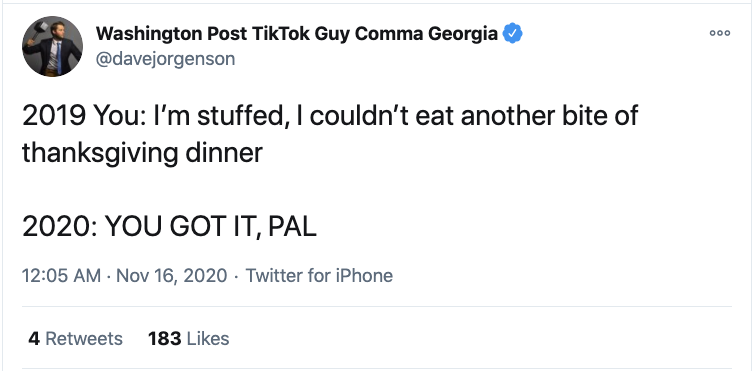Click the hammer raised in the avatar
The height and width of the screenshot is (371, 754).
tap(37, 28)
